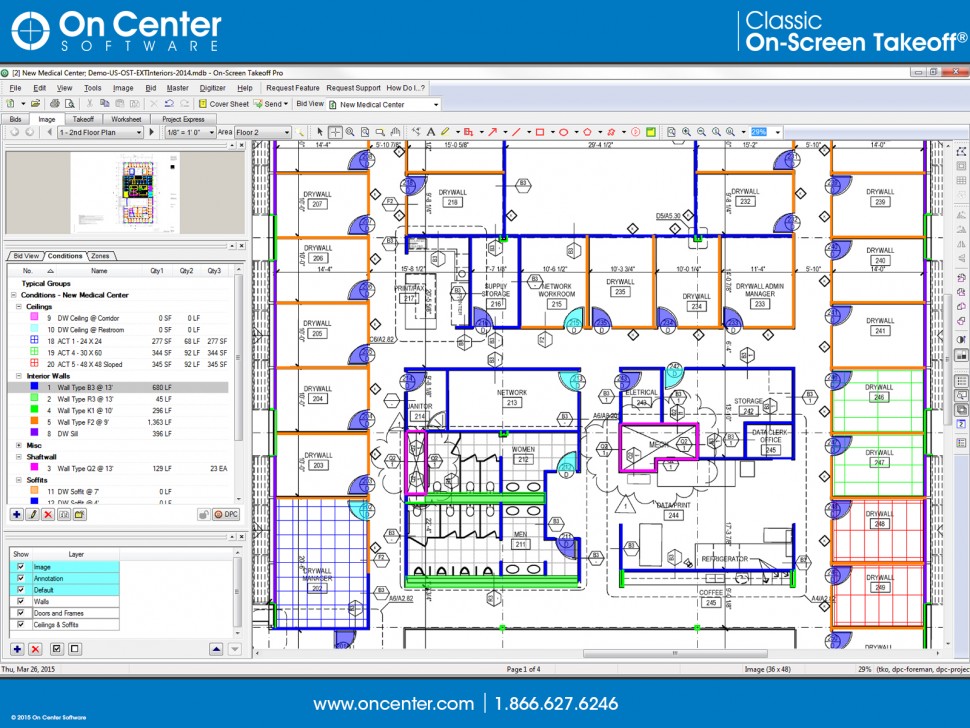Click Request Support link
970x728 pixels.
click(353, 88)
